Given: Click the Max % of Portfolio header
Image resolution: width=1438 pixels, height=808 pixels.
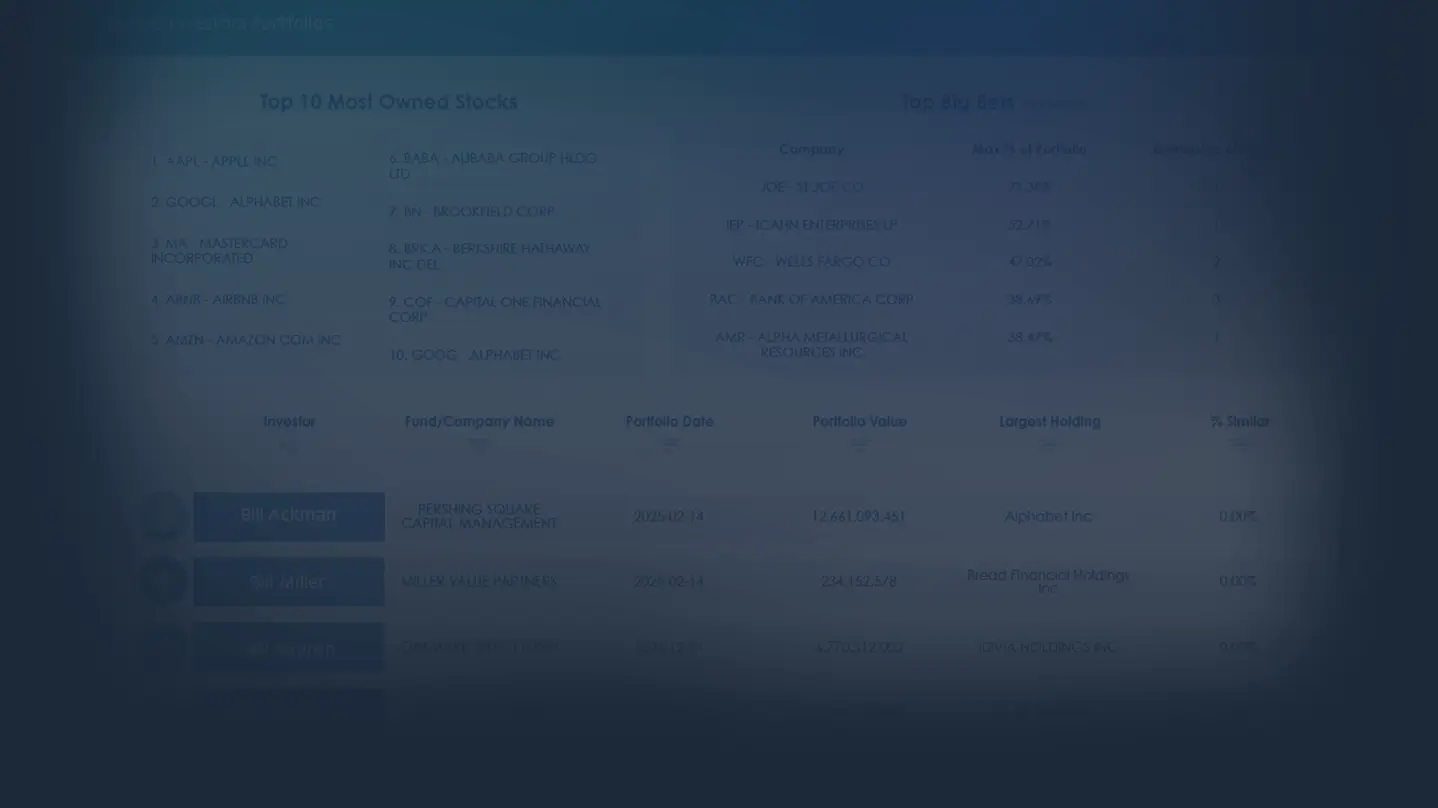Looking at the screenshot, I should click(1029, 149).
